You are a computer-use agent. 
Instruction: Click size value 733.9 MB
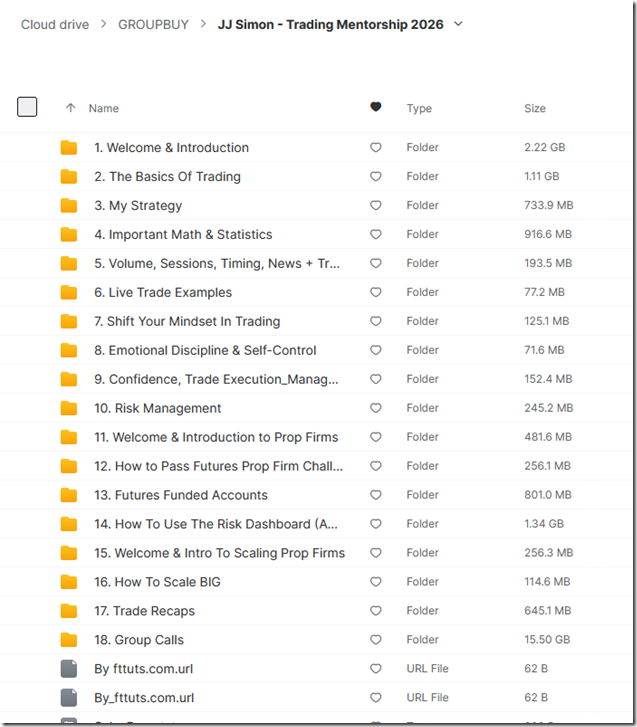click(549, 205)
